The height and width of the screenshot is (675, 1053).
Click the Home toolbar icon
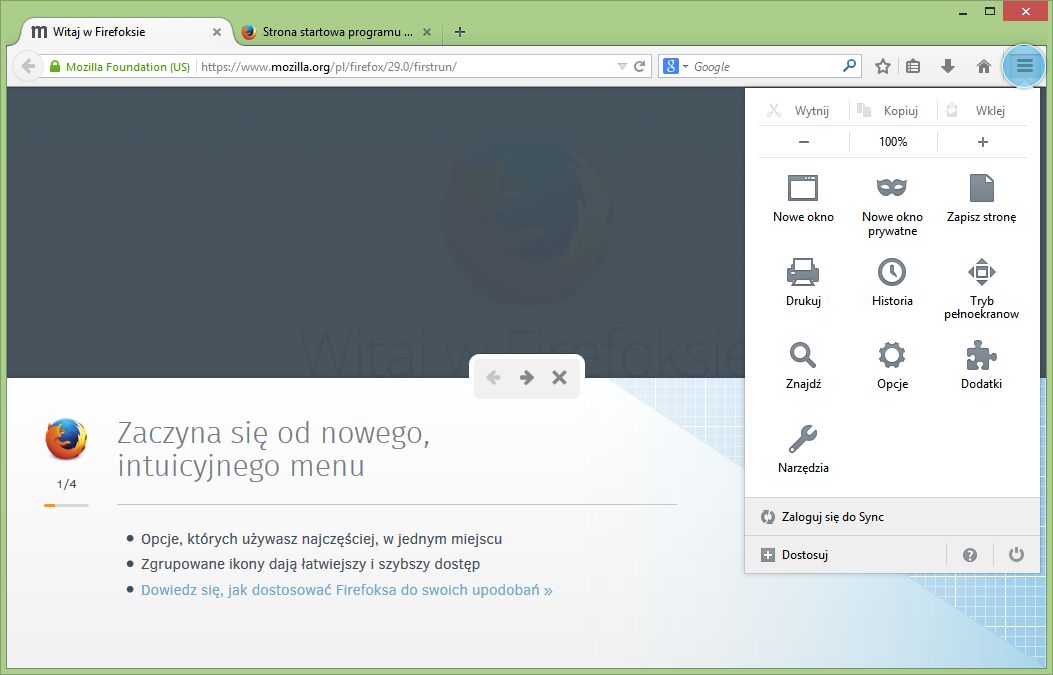click(984, 66)
